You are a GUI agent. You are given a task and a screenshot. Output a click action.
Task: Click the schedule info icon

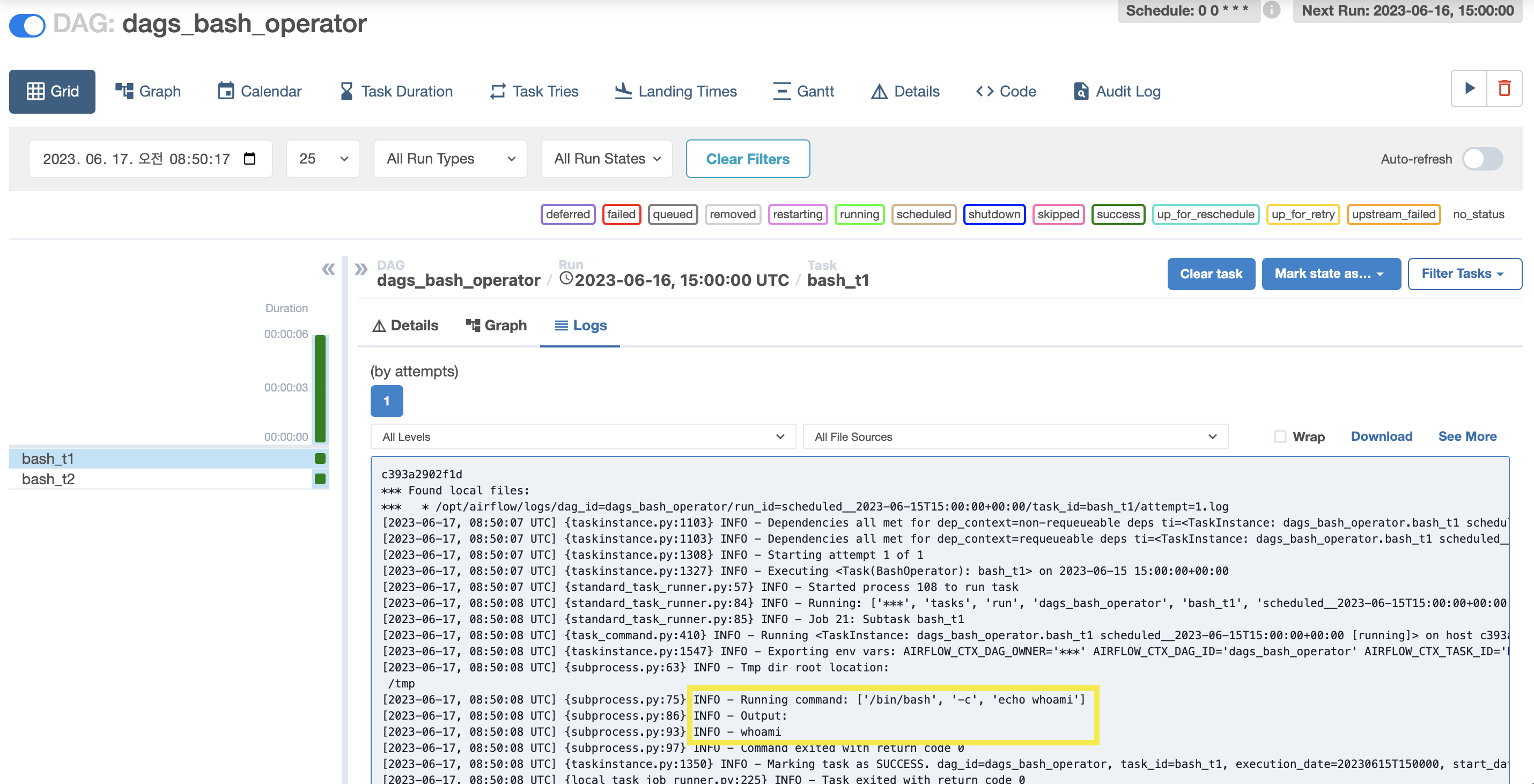(x=1271, y=10)
